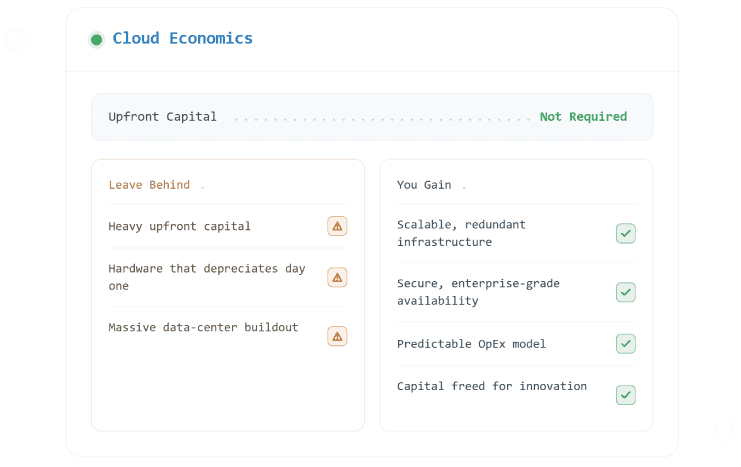
Task: Click warning icon beside Heavy upfront capital
Action: 337,226
